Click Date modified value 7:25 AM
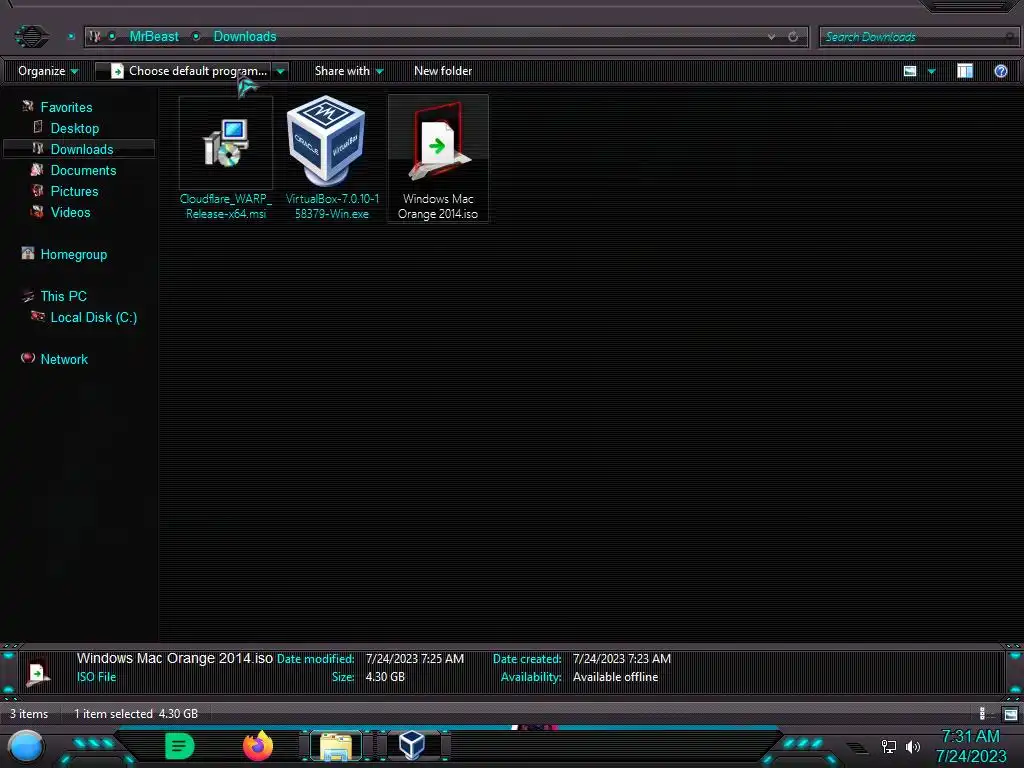 [x=415, y=658]
